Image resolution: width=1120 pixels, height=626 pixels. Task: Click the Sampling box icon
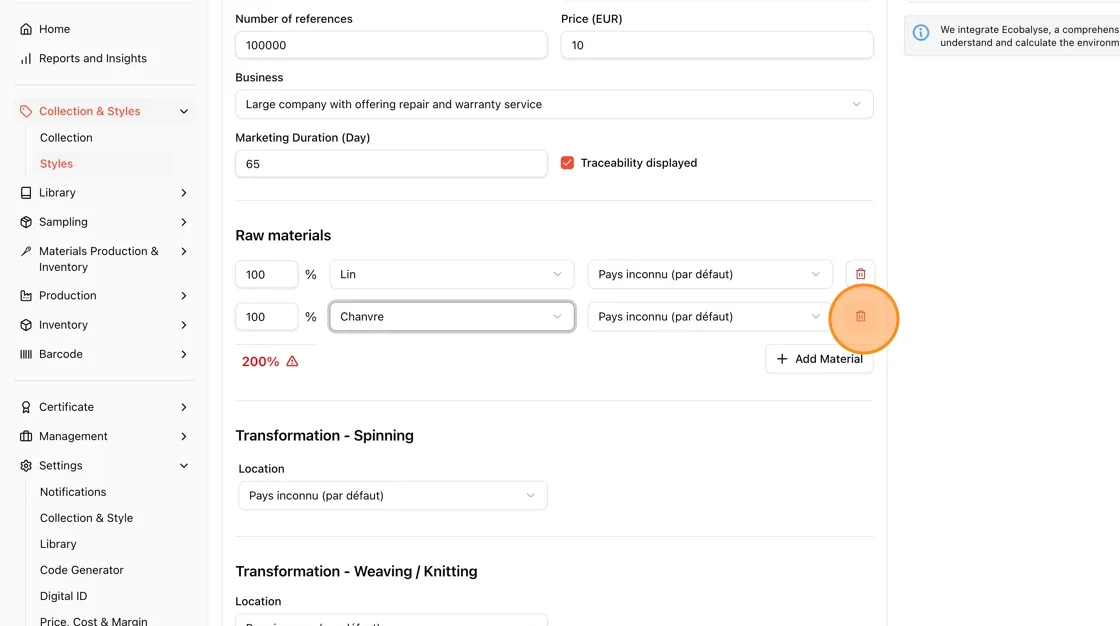(26, 222)
